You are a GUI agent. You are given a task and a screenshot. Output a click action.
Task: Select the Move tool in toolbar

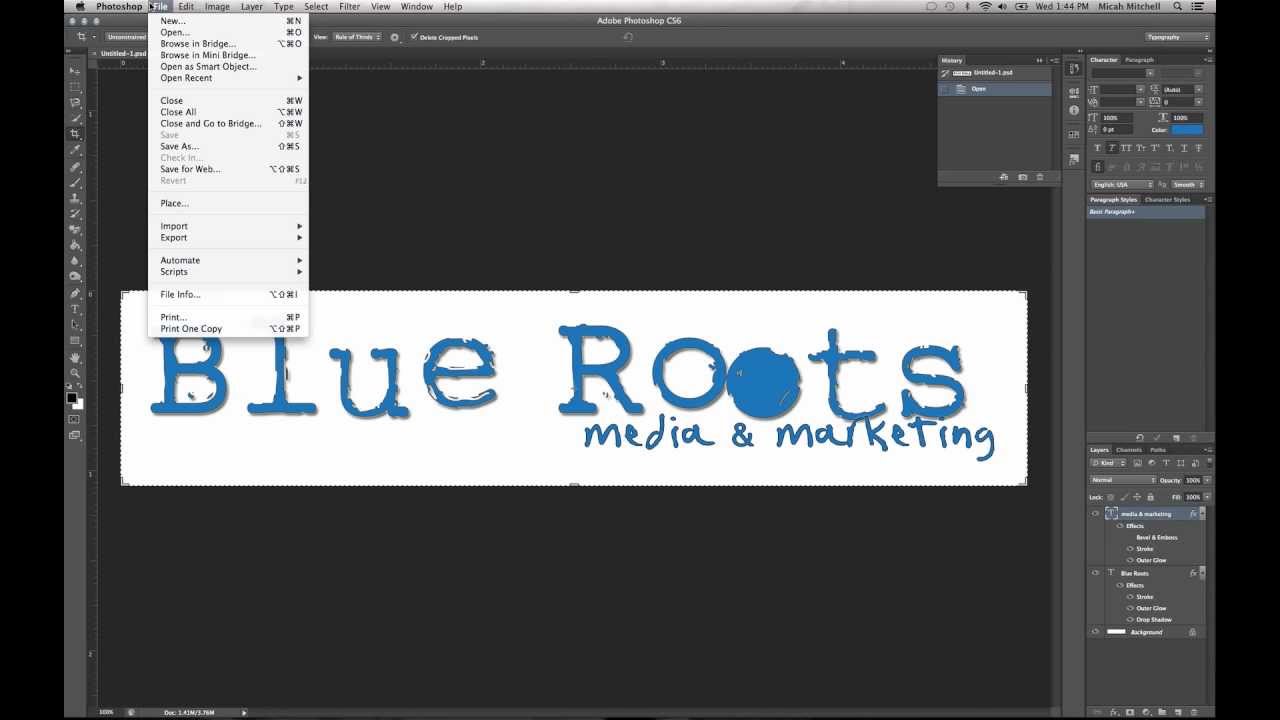coord(75,71)
